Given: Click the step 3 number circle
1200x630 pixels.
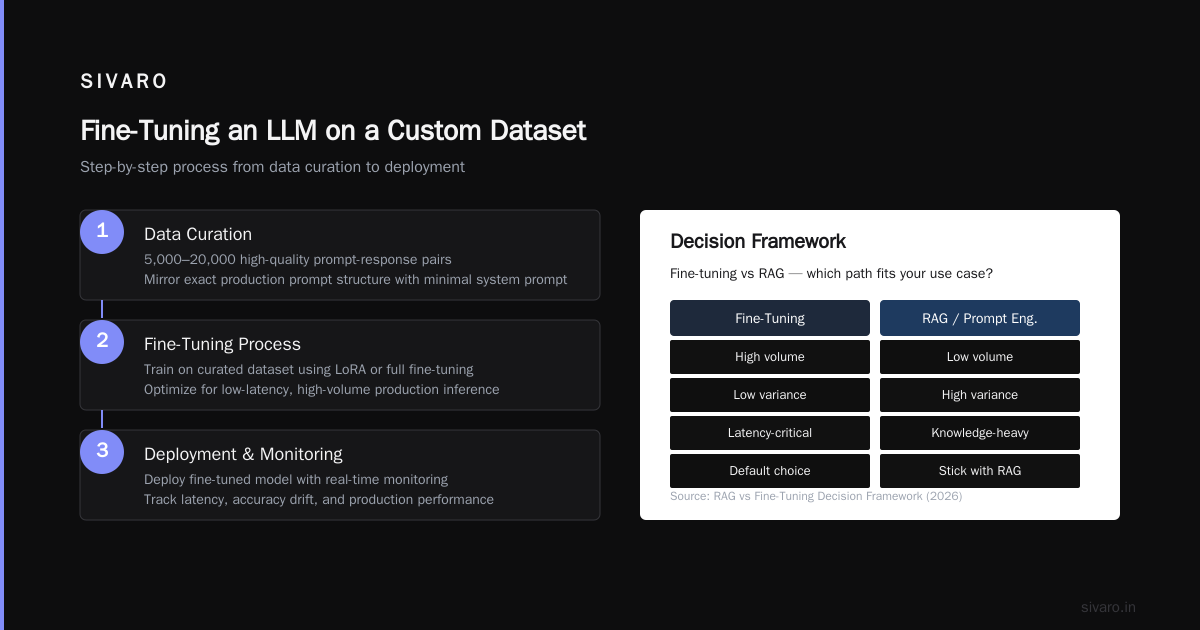Looking at the screenshot, I should tap(102, 452).
